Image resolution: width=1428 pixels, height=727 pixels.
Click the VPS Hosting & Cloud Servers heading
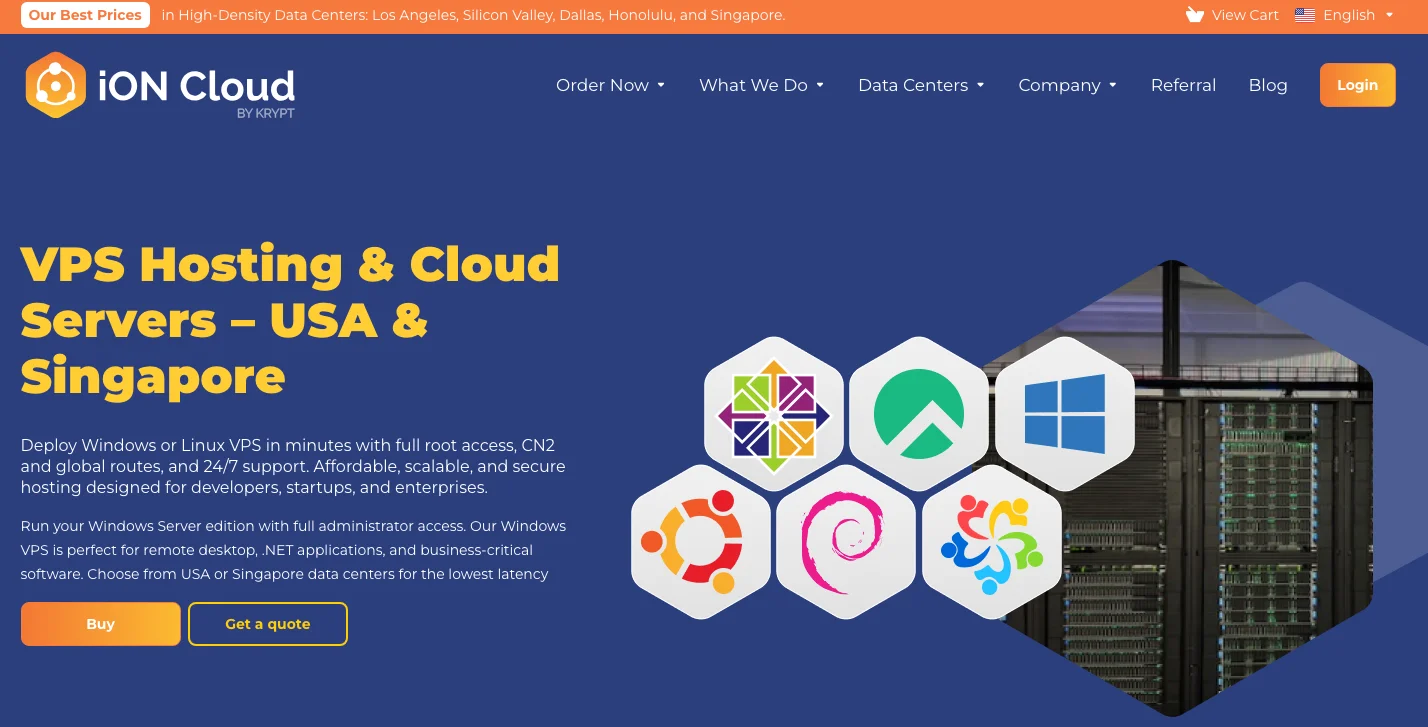pos(290,320)
